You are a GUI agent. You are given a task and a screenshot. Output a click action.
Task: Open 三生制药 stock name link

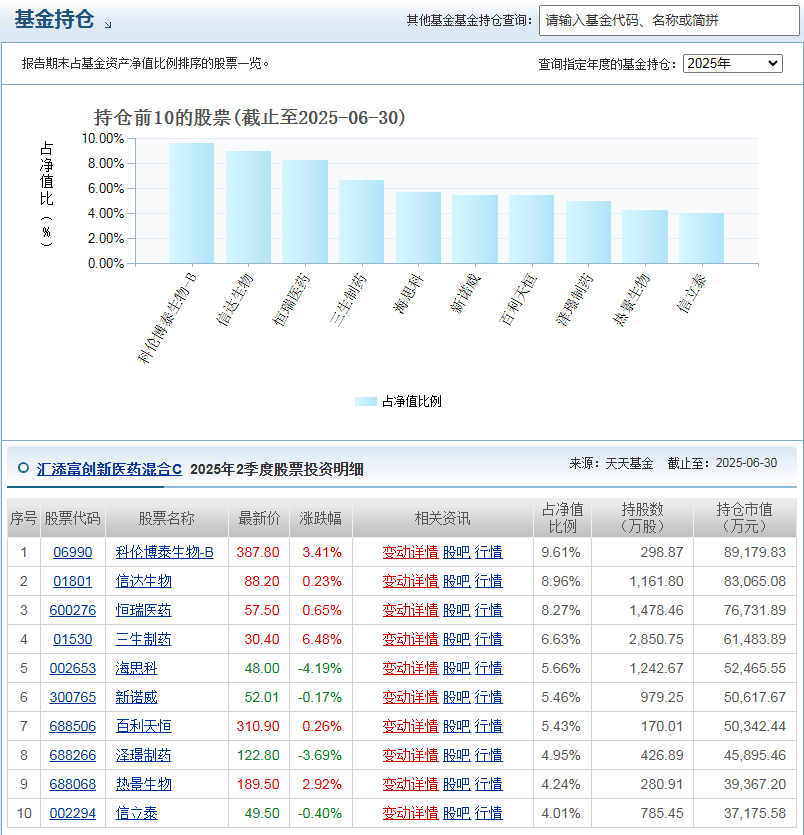(x=143, y=639)
